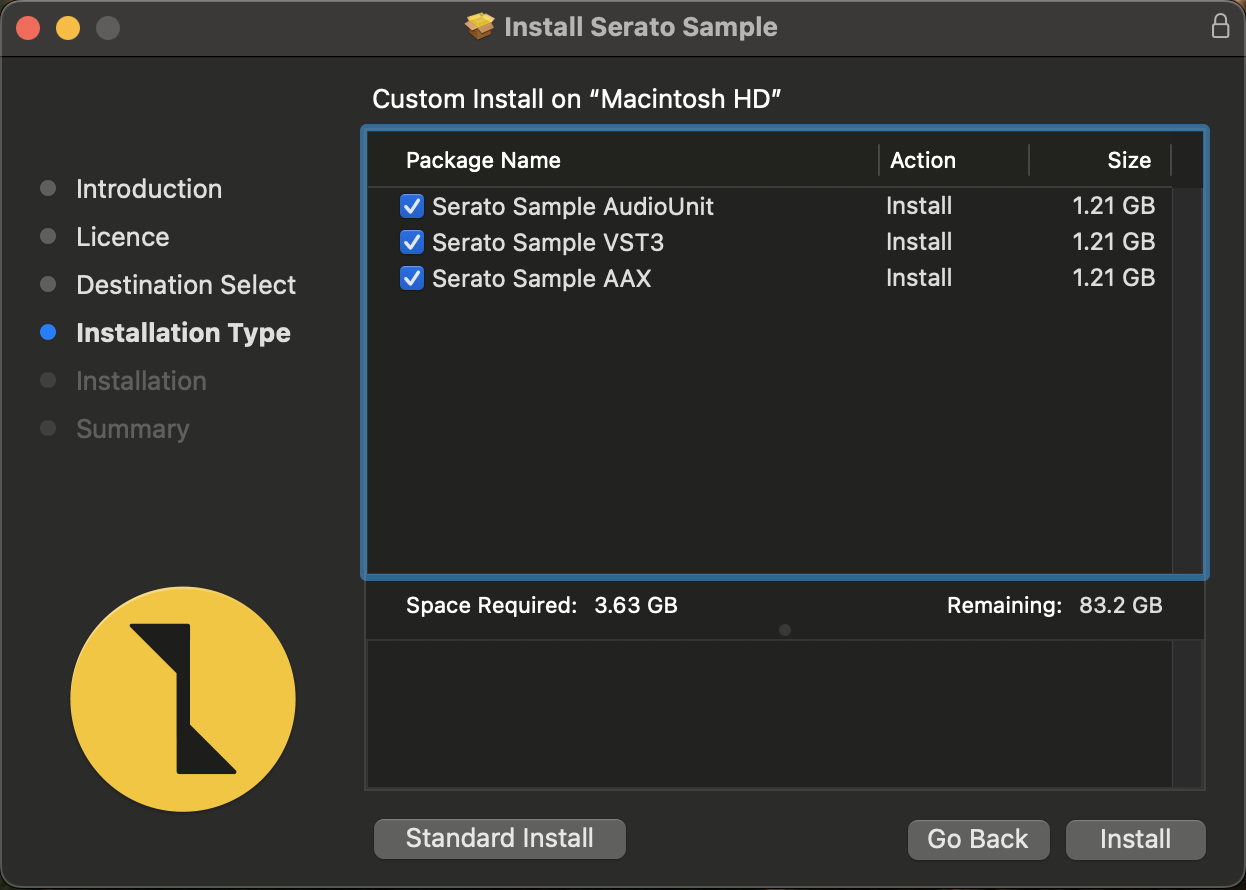The height and width of the screenshot is (890, 1246).
Task: Select the Installation Type step
Action: tap(183, 333)
